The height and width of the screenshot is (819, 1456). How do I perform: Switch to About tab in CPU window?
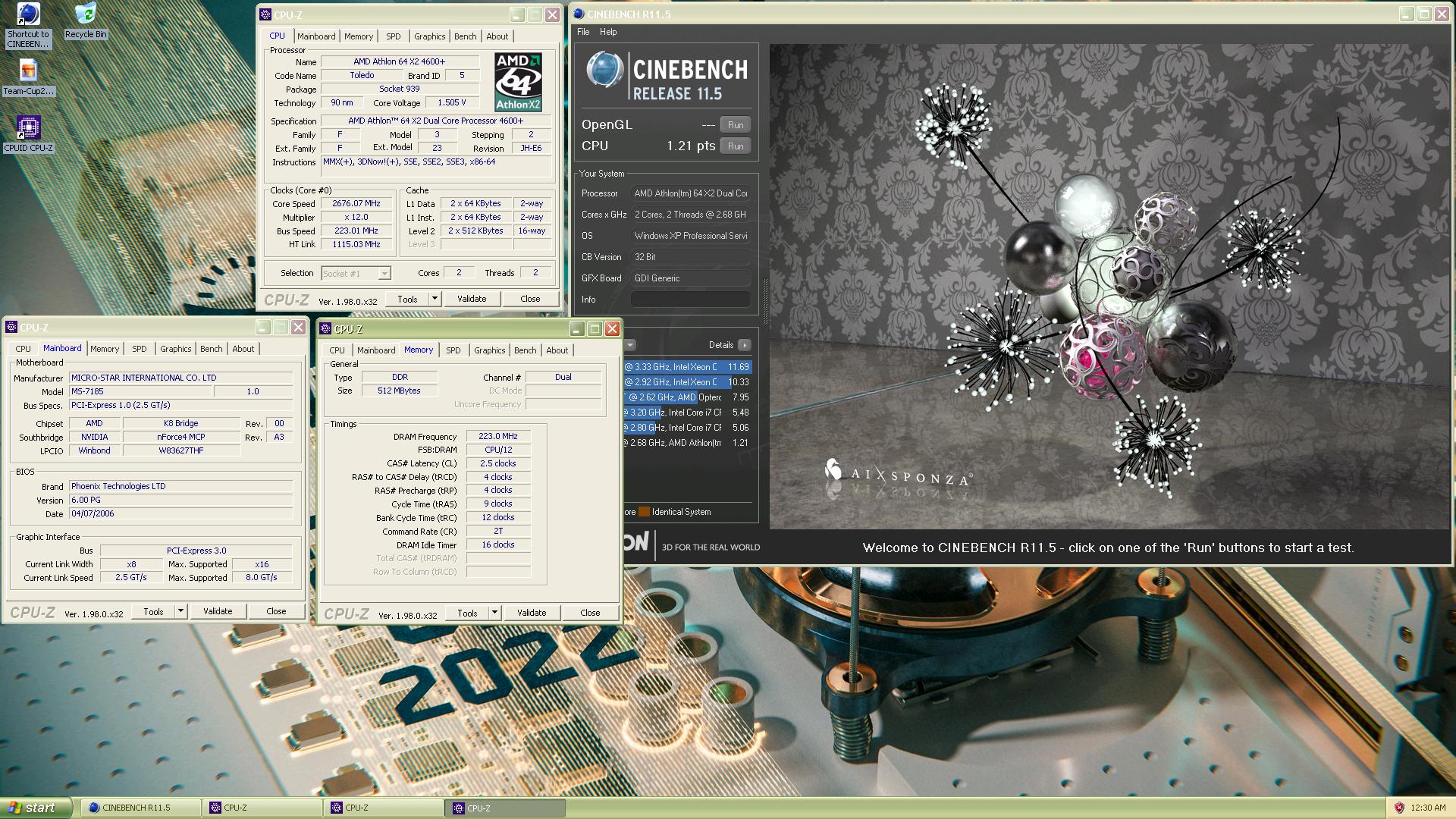497,36
